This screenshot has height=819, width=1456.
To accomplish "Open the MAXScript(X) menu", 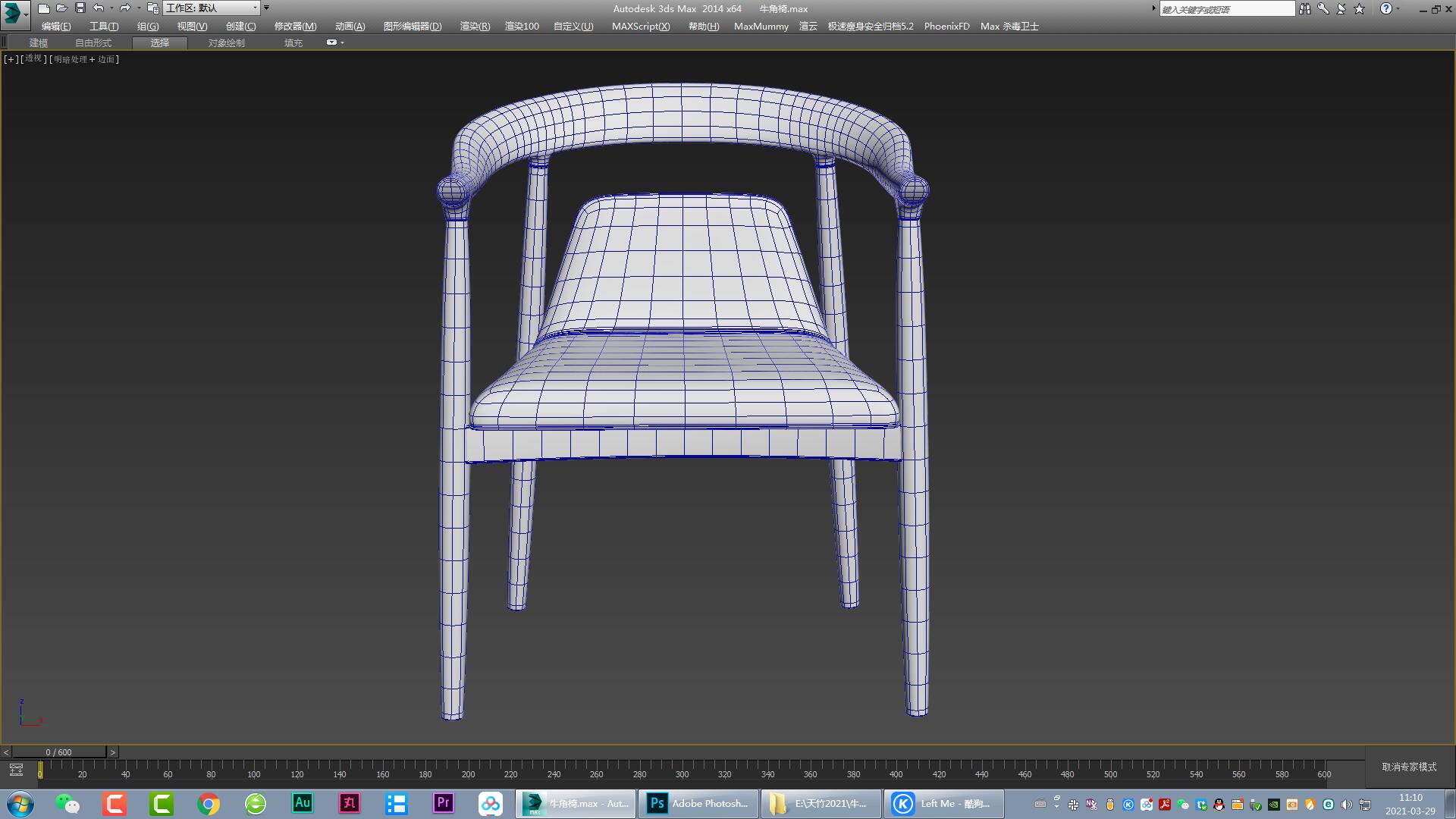I will coord(641,26).
